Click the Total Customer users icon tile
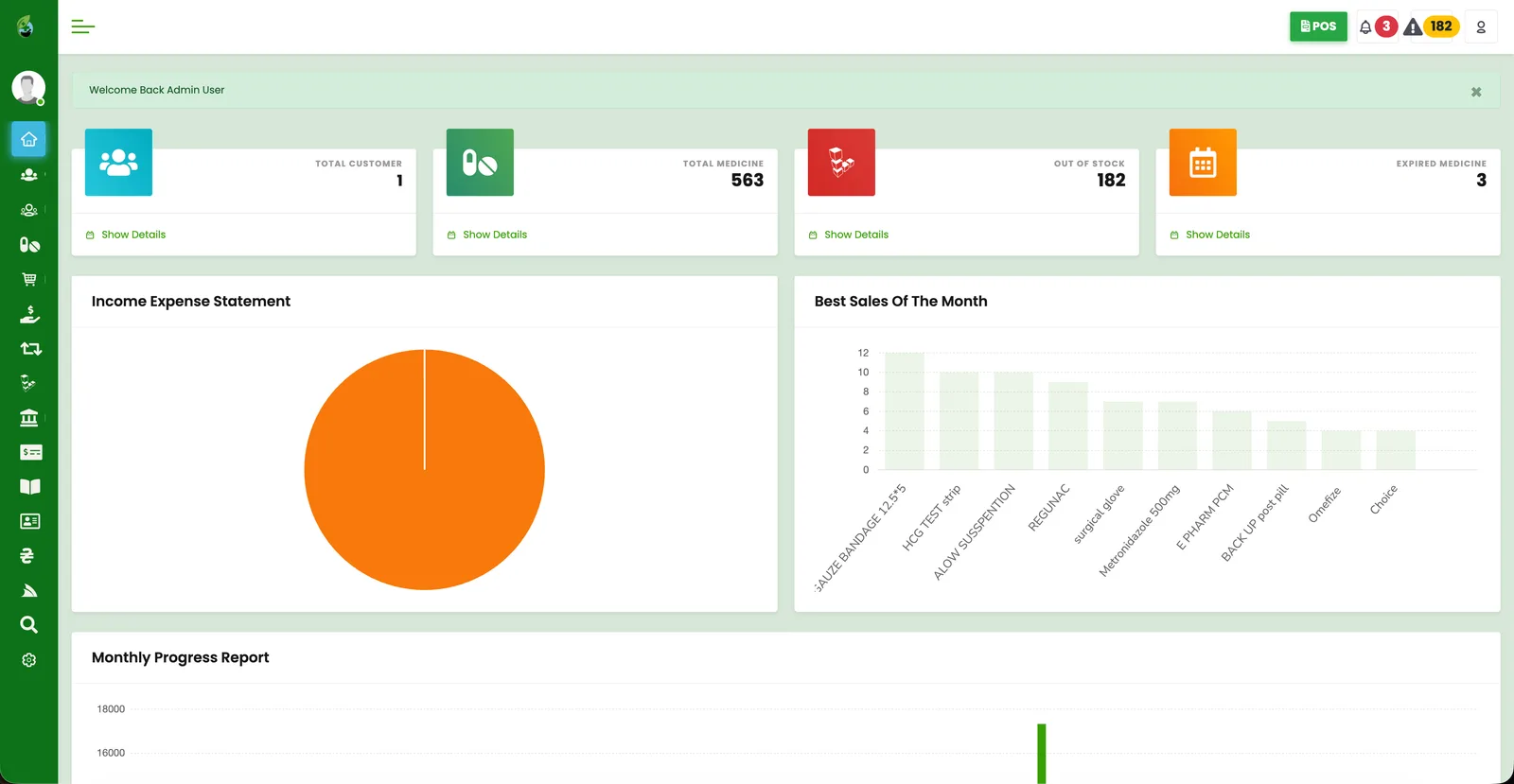The image size is (1514, 784). [118, 163]
